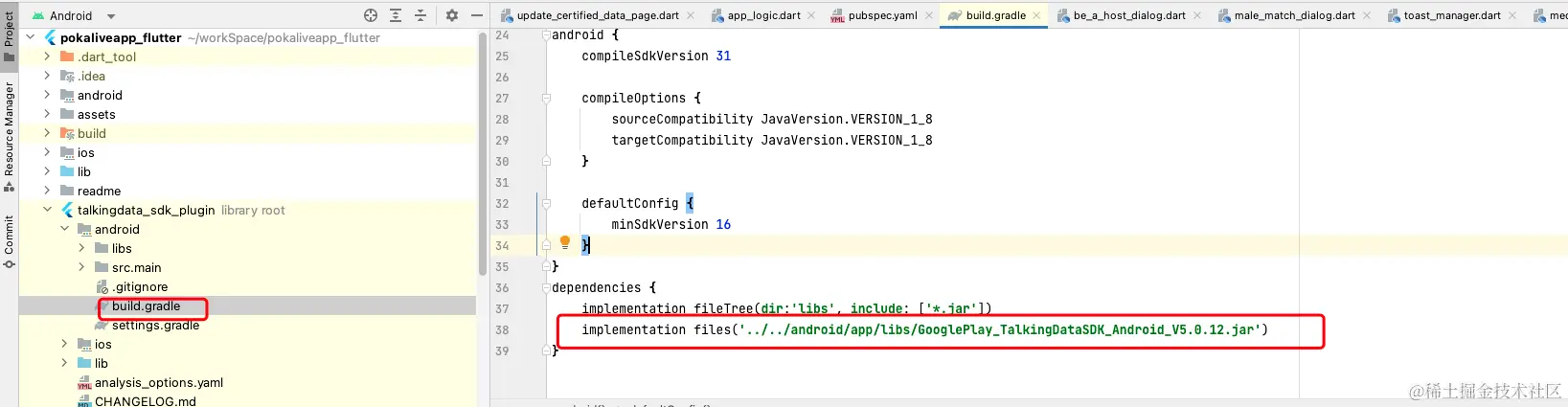Click minSdkVersion 16 code line

[671, 224]
